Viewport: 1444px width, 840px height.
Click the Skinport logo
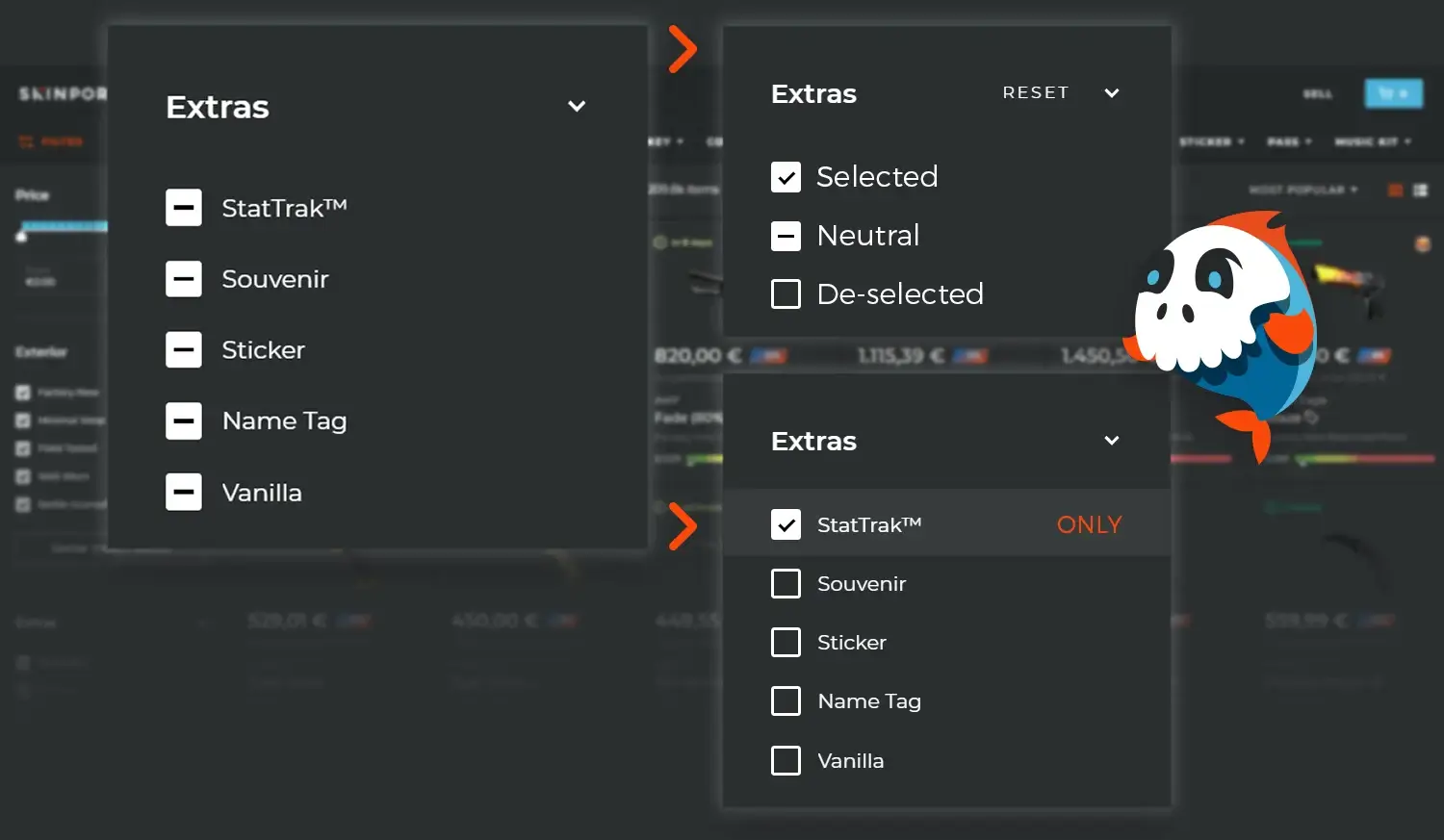point(63,93)
